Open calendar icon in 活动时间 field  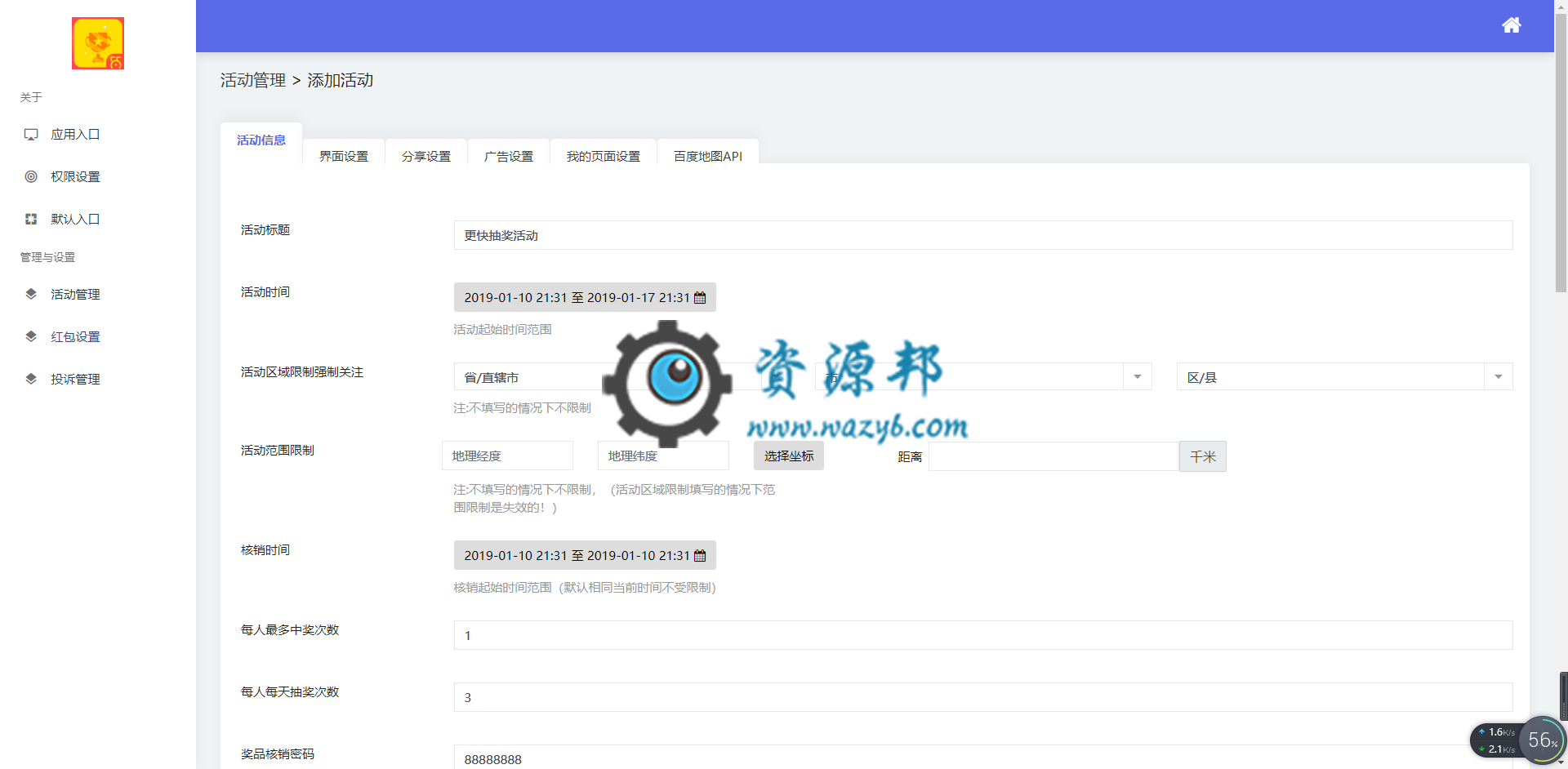pos(700,298)
